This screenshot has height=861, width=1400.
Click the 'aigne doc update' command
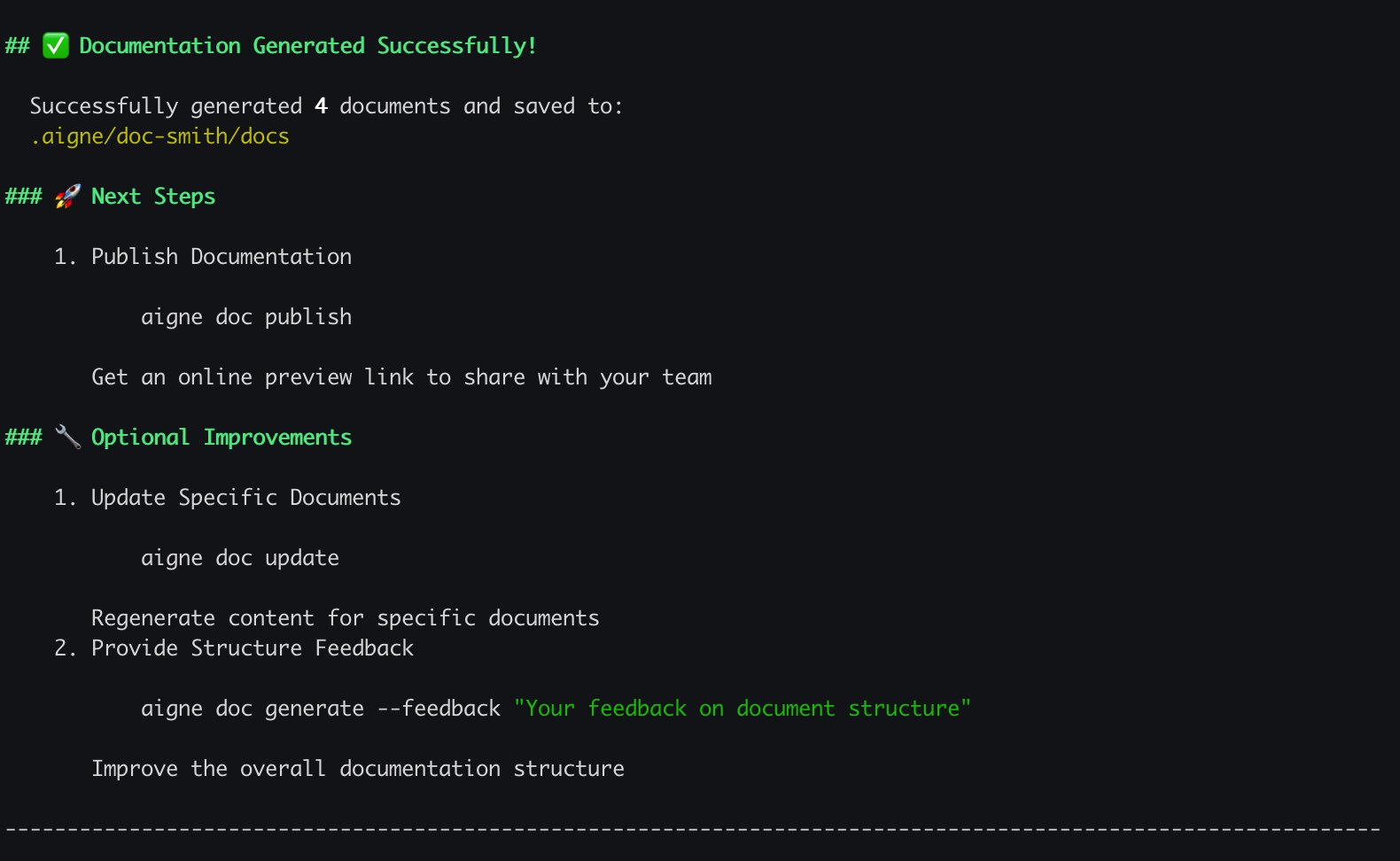coord(240,558)
